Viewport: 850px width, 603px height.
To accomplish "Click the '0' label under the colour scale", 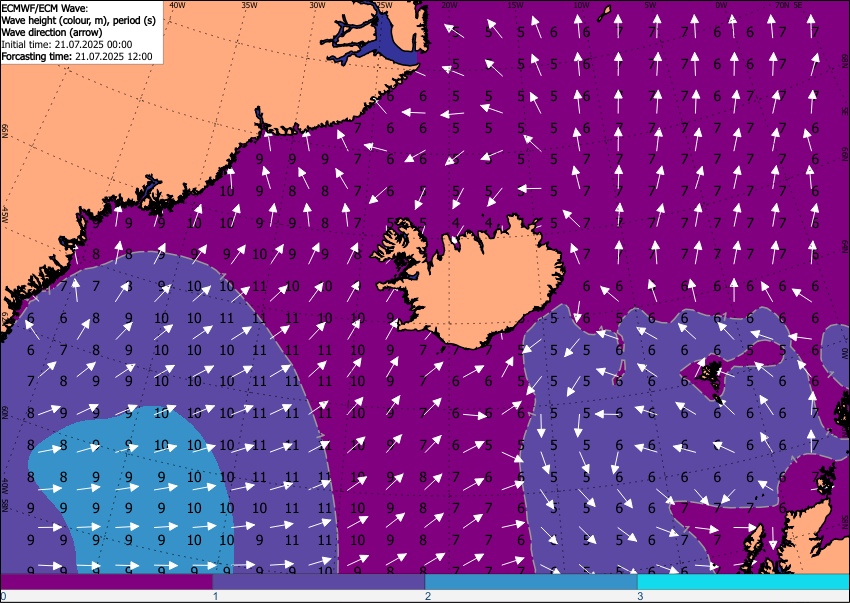I will point(3,596).
